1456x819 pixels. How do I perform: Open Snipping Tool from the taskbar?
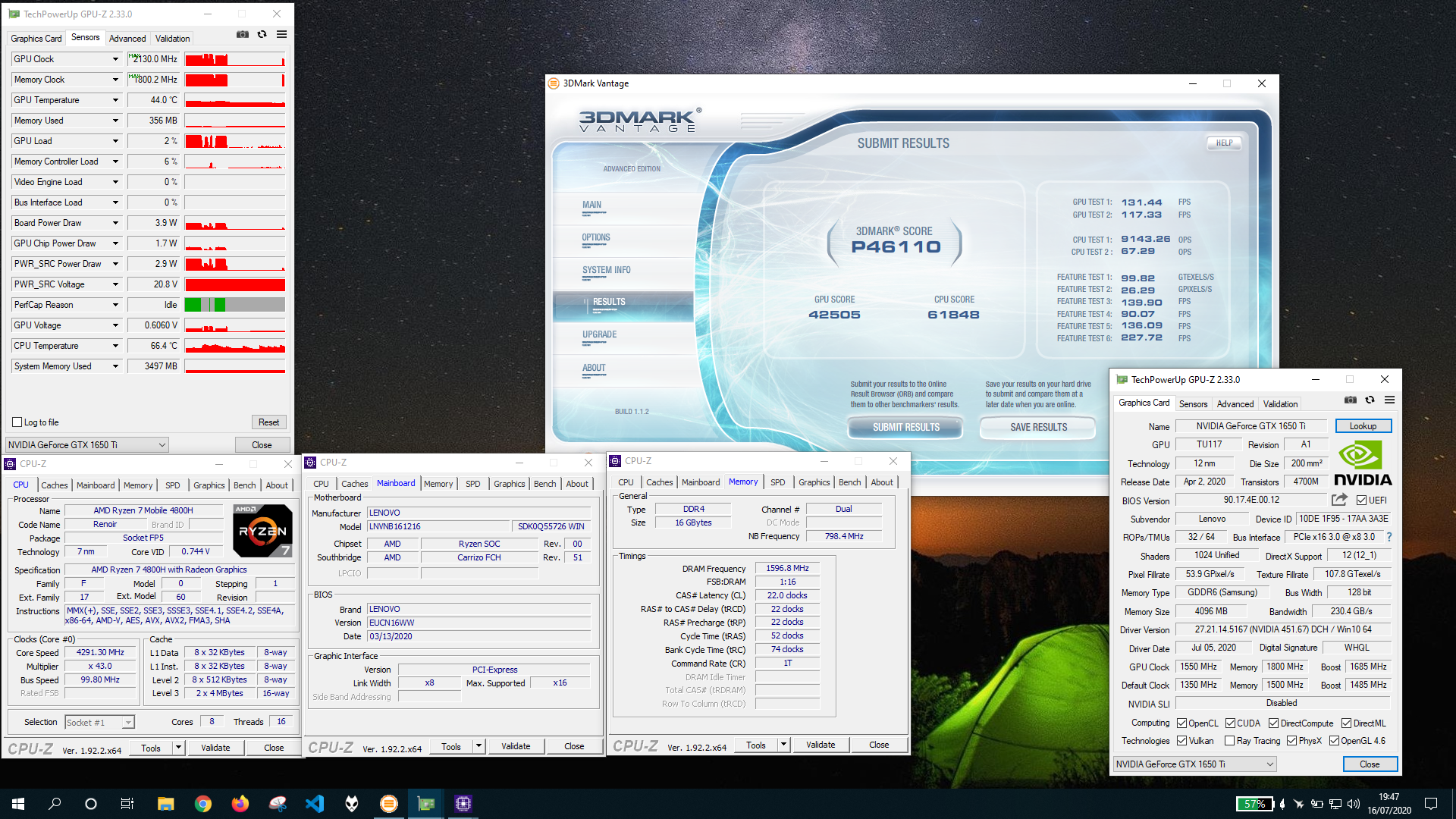(278, 804)
